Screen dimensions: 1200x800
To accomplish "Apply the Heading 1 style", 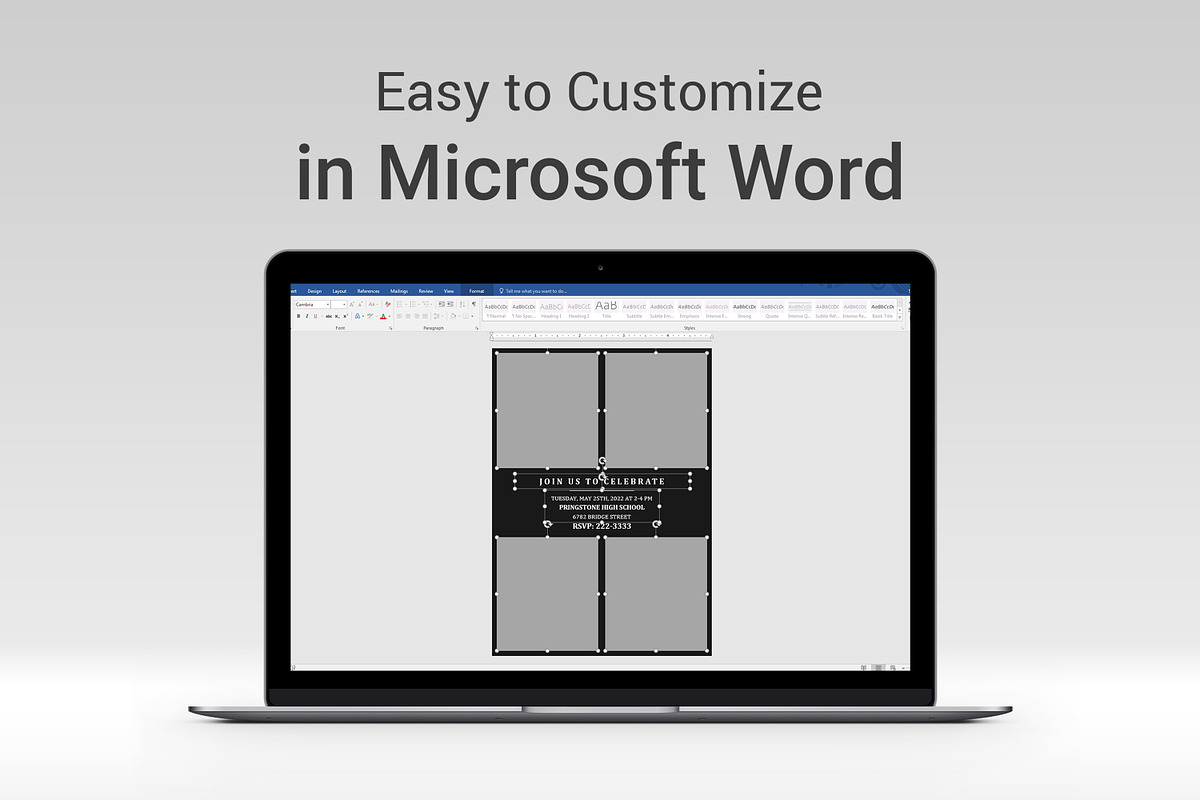I will point(551,309).
